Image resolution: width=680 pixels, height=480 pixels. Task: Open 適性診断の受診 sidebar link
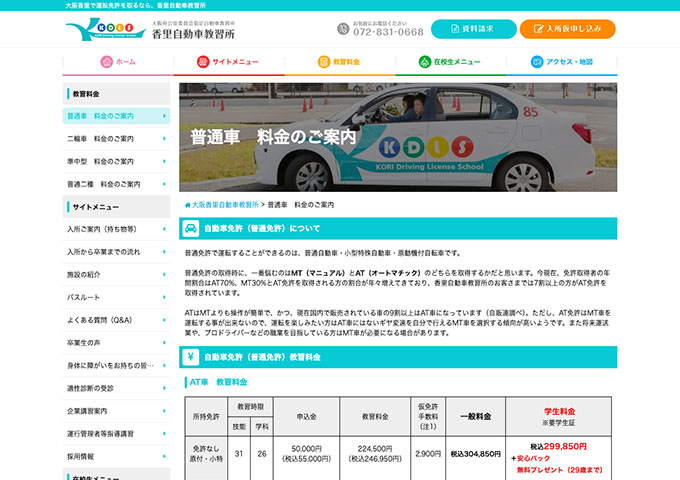point(116,388)
